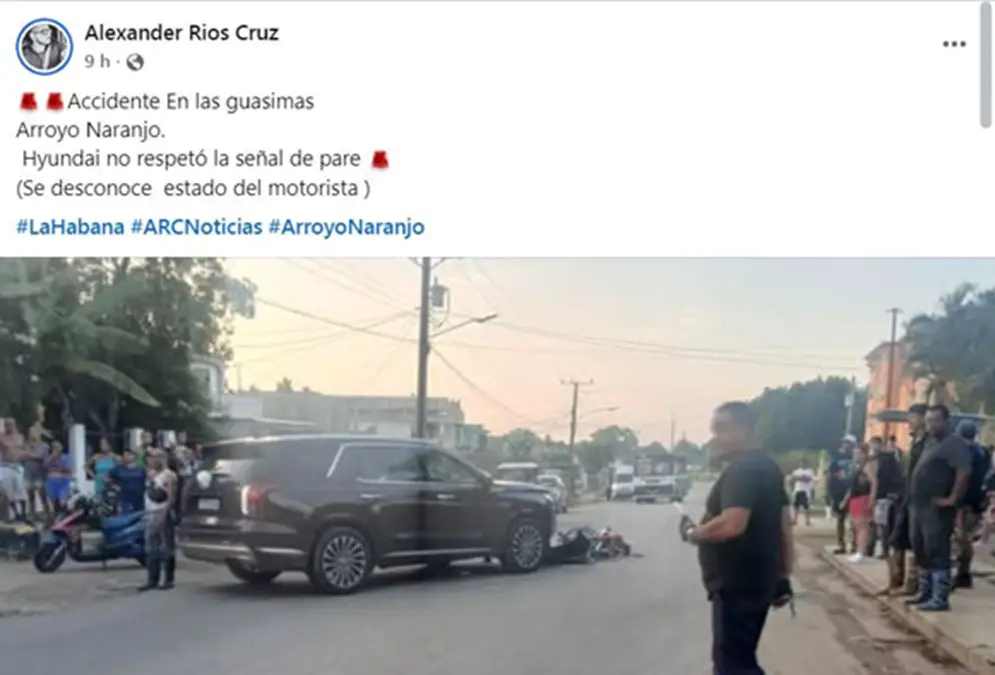Click the man in black shirt foreground
This screenshot has height=675, width=995.
(x=741, y=539)
